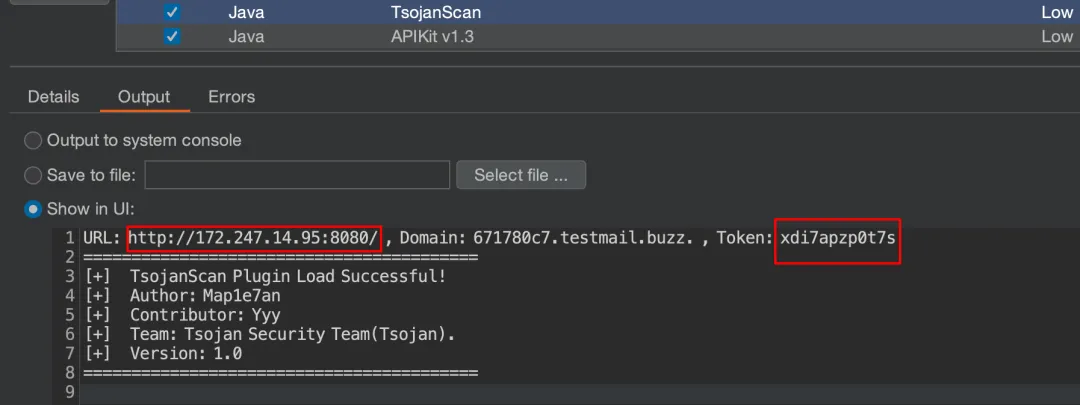Click the token xdi7apzp0t7s text
The height and width of the screenshot is (405, 1080).
(838, 238)
